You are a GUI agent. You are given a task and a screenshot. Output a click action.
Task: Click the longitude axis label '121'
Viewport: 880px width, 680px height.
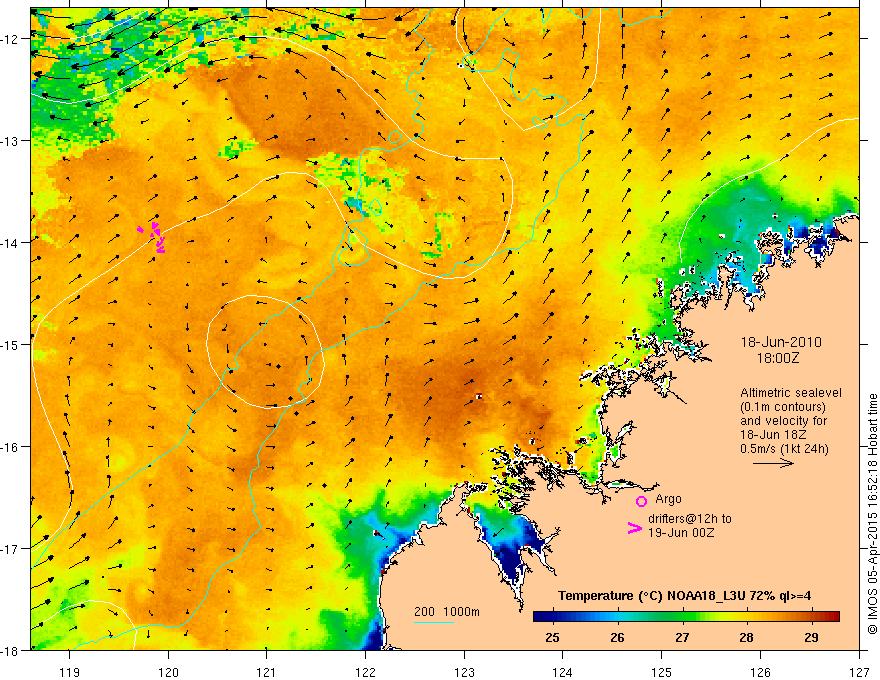(x=267, y=672)
